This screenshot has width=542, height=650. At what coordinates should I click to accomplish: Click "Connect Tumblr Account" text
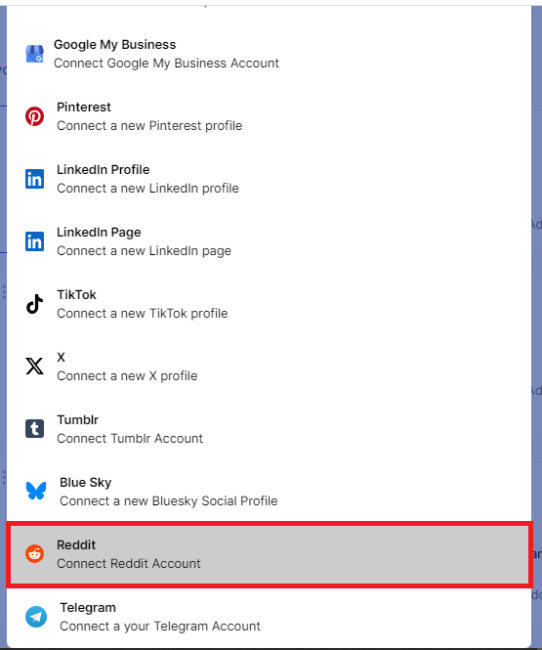click(x=130, y=439)
